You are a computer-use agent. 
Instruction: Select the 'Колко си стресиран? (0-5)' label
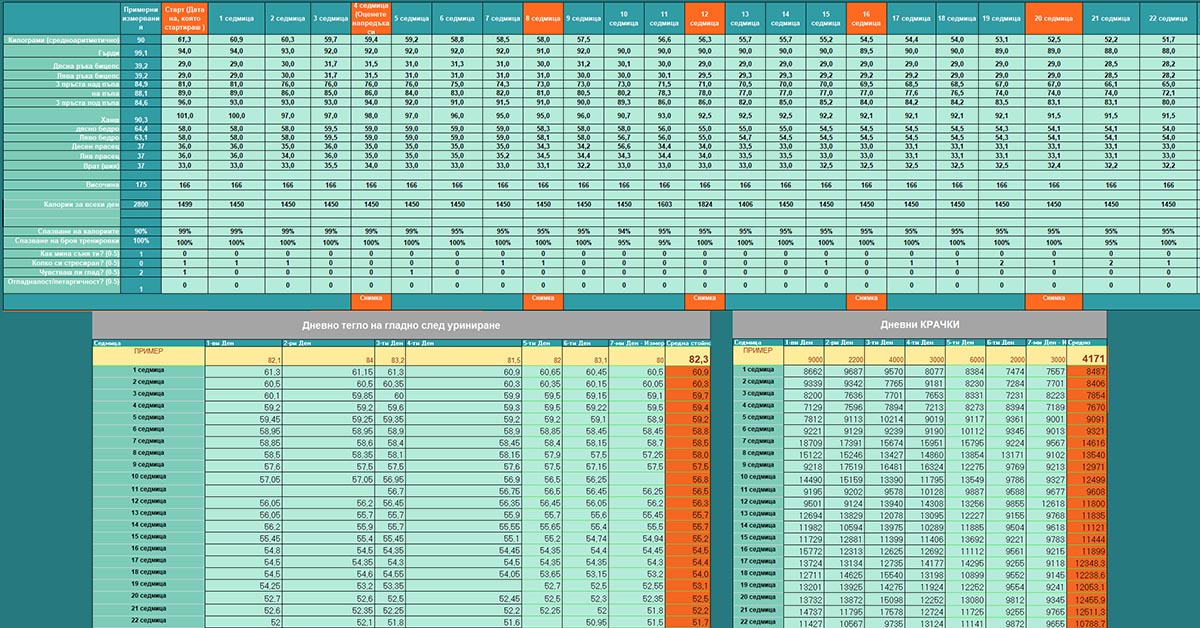click(x=60, y=263)
